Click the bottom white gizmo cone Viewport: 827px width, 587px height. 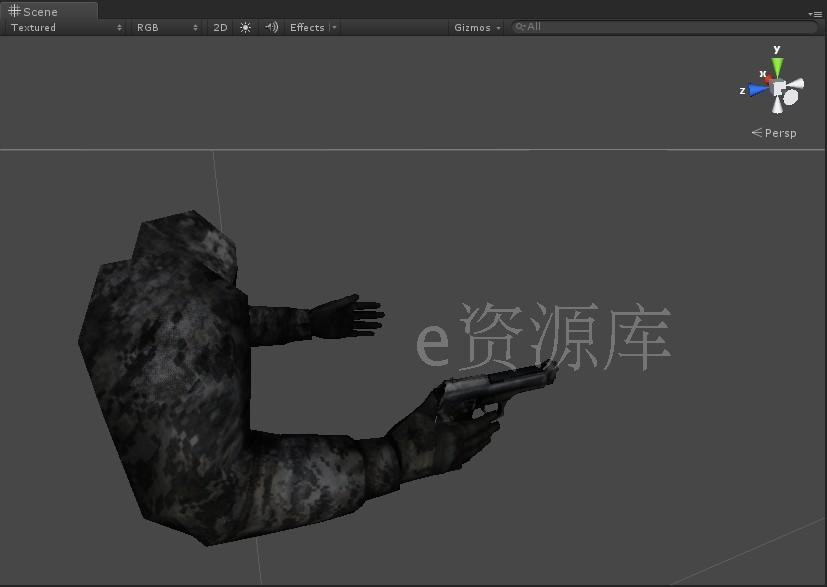point(777,105)
